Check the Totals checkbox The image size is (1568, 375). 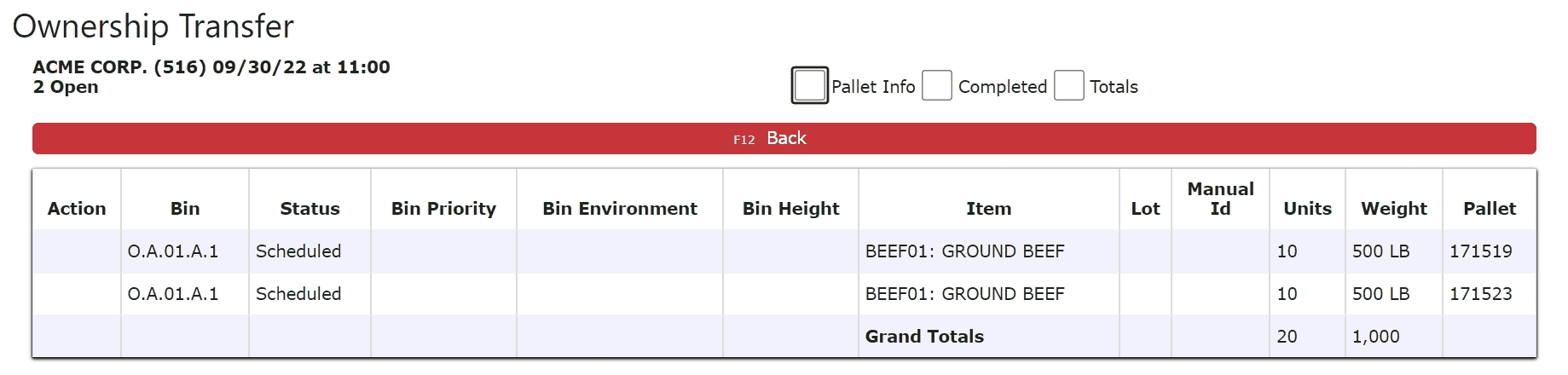pyautogui.click(x=1068, y=85)
